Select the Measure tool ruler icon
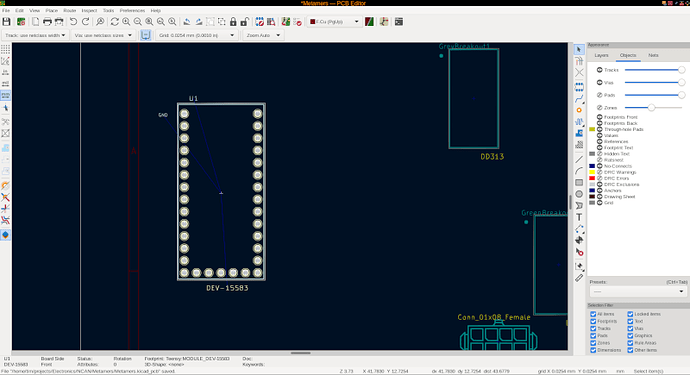Screen dimensions: 690x375 tap(579, 278)
